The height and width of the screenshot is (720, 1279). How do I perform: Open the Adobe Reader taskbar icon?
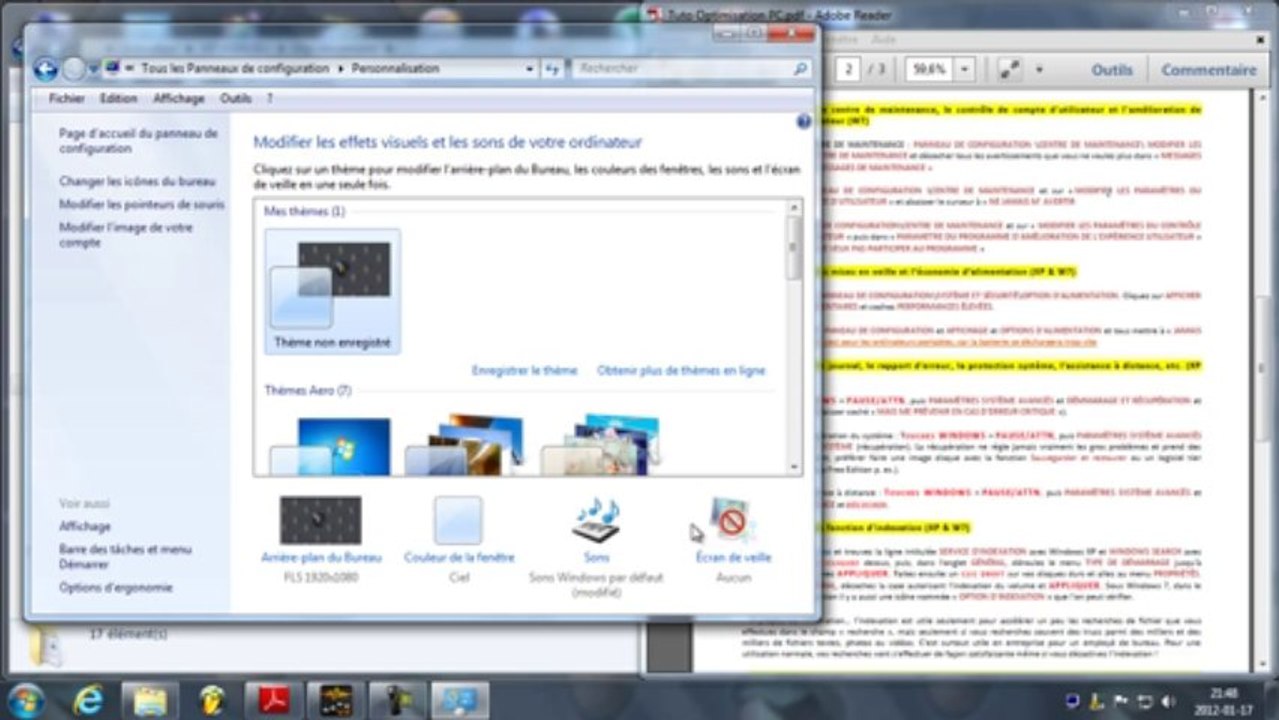coord(274,700)
